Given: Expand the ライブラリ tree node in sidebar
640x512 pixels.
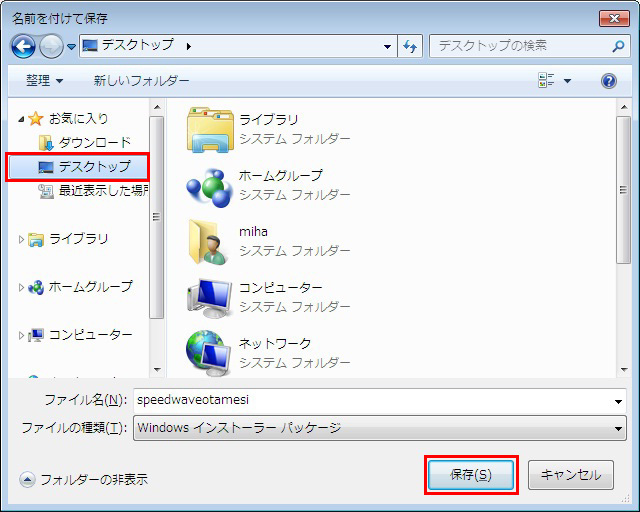Looking at the screenshot, I should click(23, 239).
